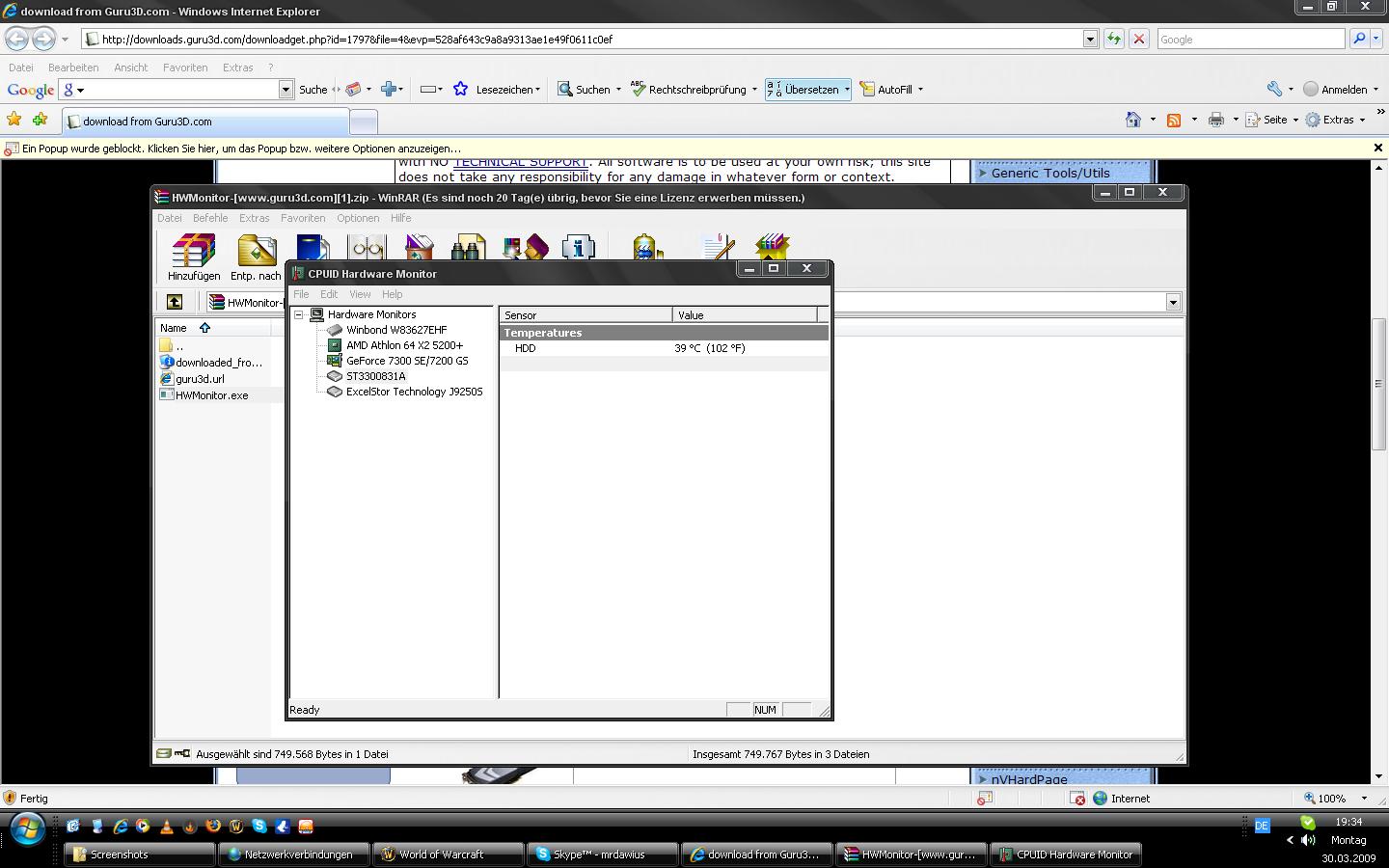
Task: Click the 39 °C (102 °F) value
Action: [x=710, y=348]
